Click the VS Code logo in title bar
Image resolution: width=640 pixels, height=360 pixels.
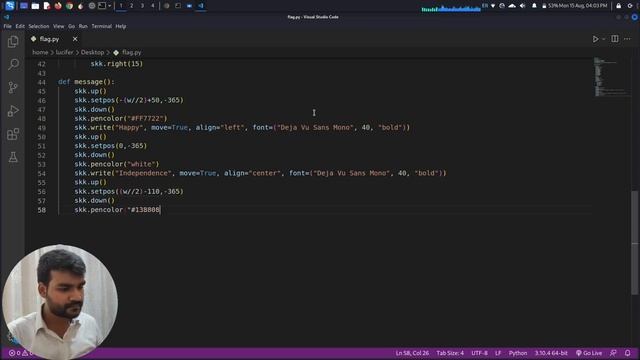6,17
